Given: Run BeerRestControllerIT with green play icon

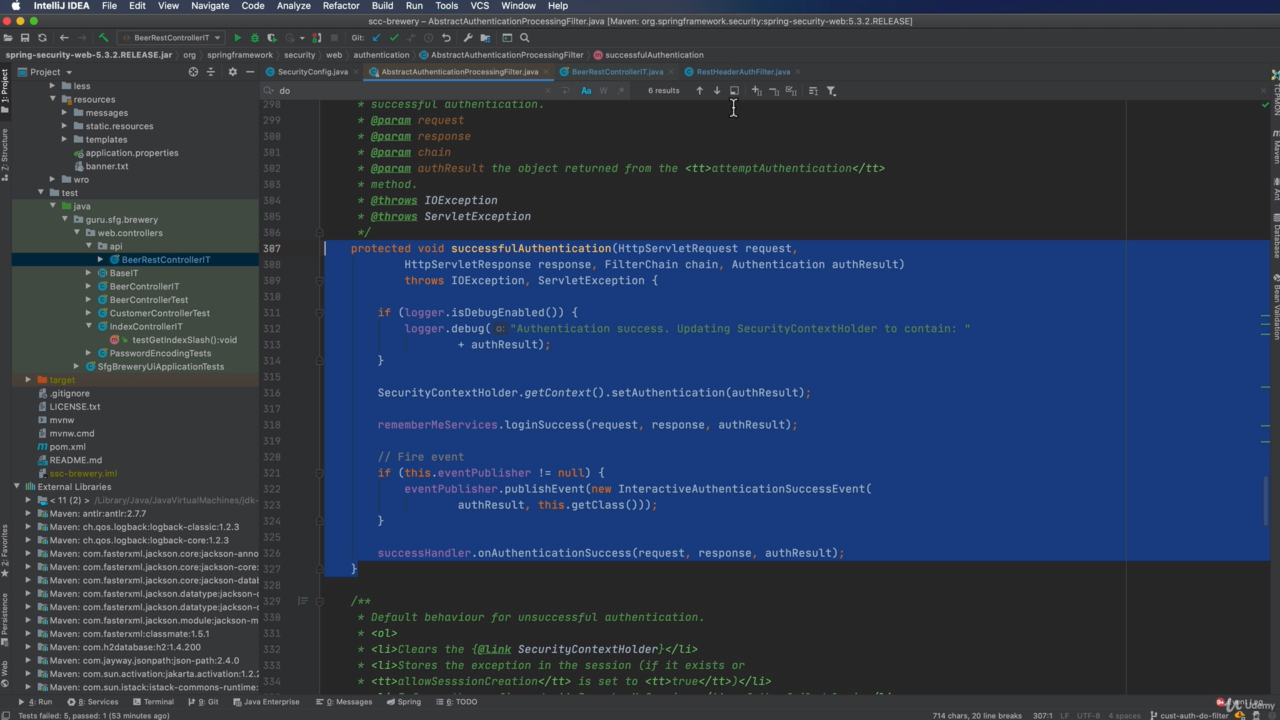Looking at the screenshot, I should tap(238, 38).
